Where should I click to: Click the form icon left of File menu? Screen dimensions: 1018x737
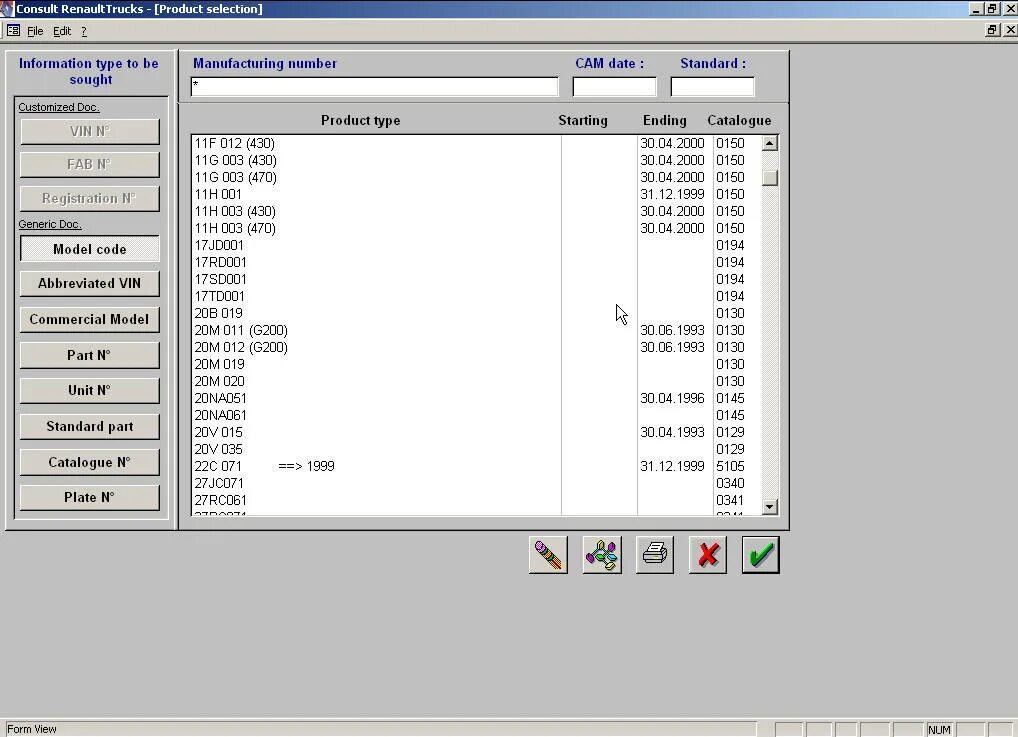tap(13, 31)
